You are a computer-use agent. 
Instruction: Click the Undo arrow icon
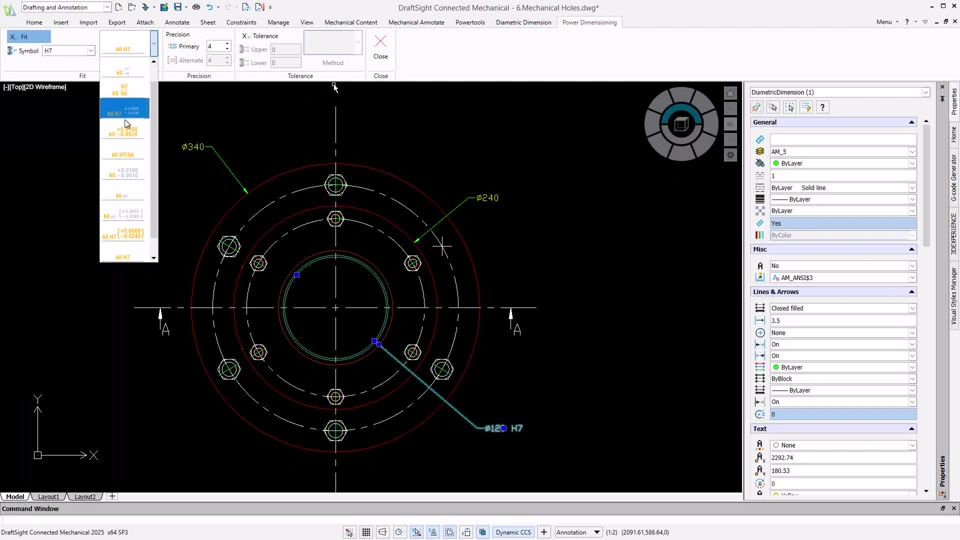210,7
